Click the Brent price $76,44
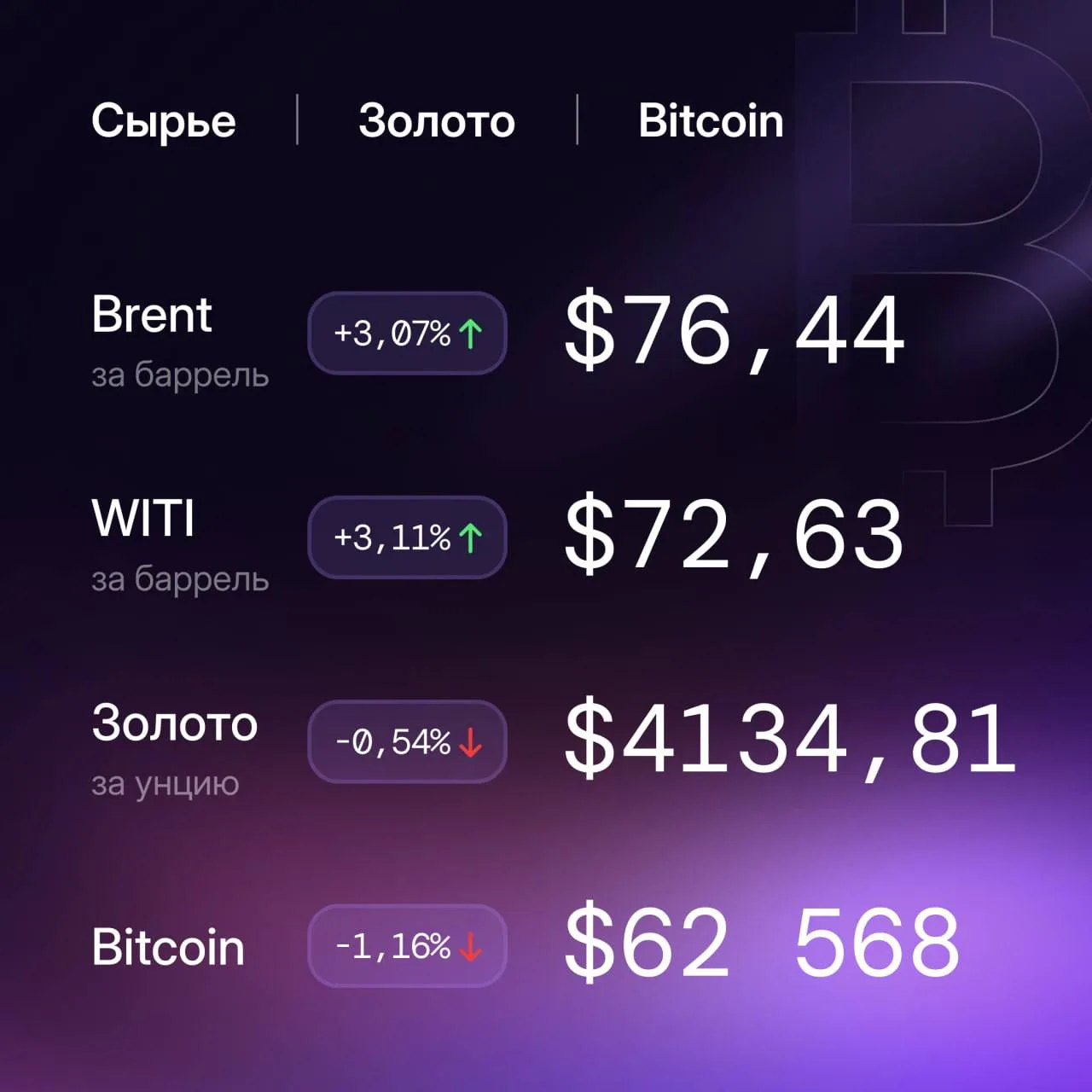This screenshot has width=1092, height=1092. (x=734, y=331)
